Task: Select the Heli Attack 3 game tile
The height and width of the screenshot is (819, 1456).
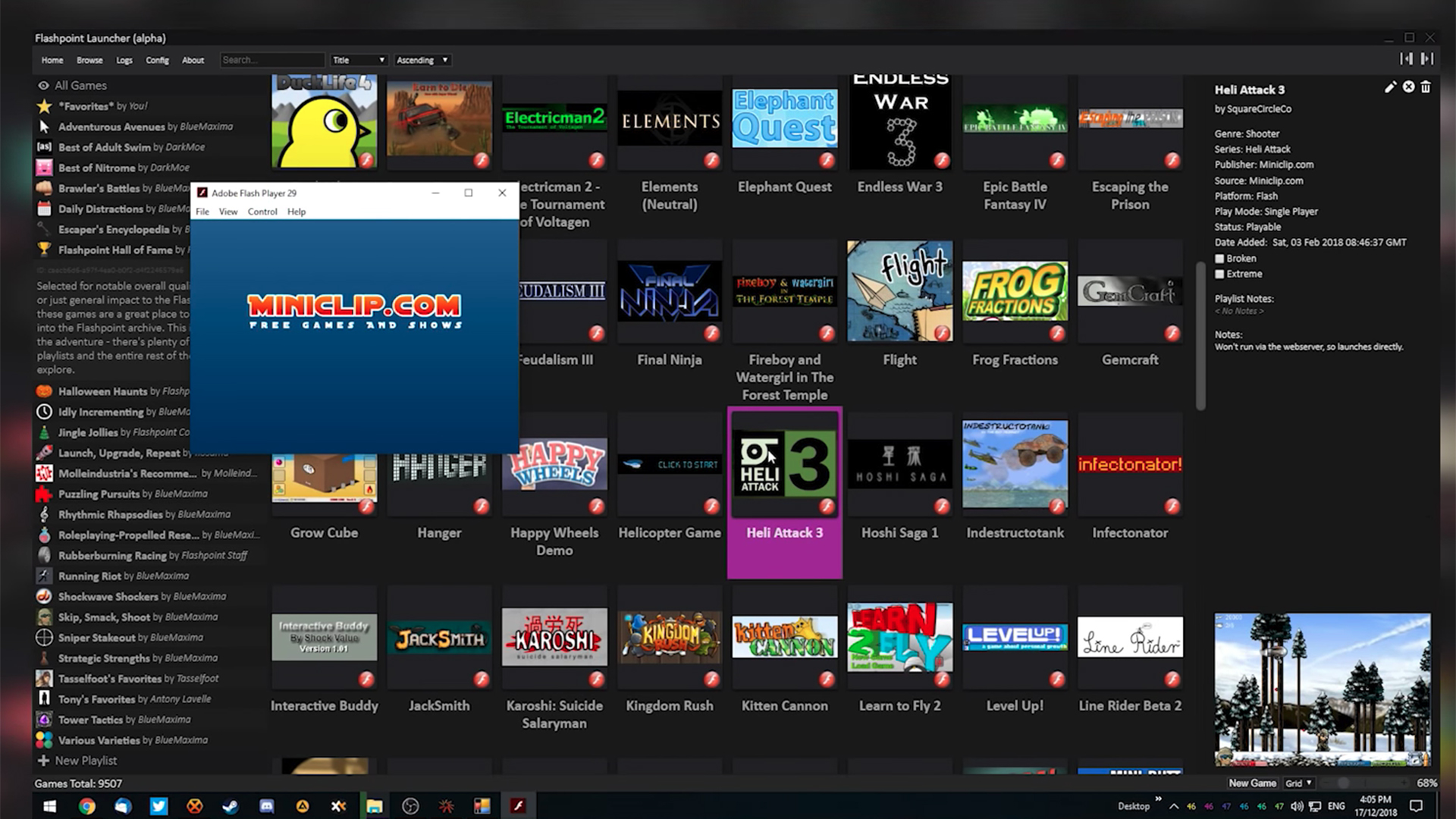Action: coord(784,493)
